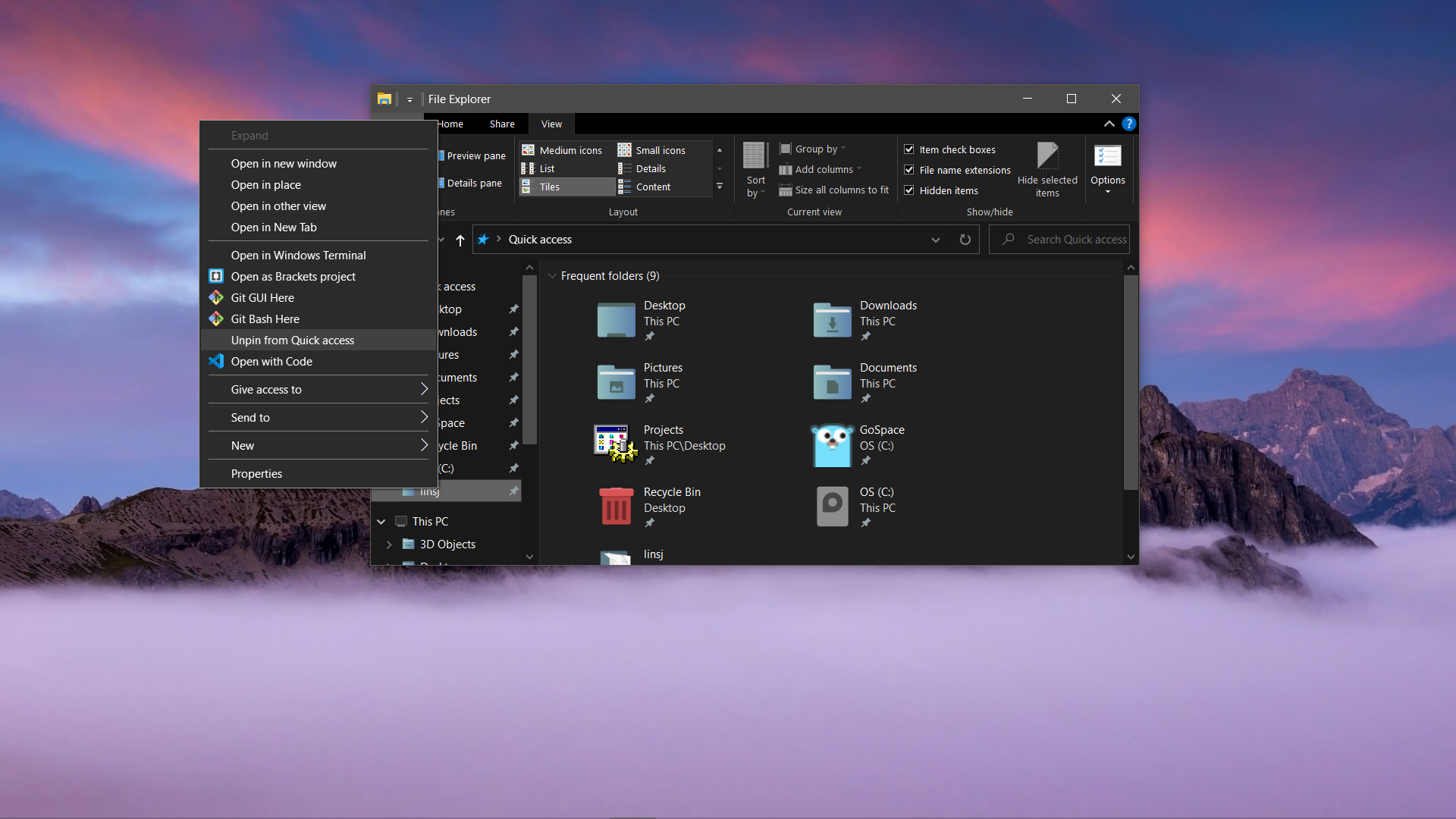The width and height of the screenshot is (1456, 819).
Task: Click the up arrow navigation icon
Action: click(460, 240)
